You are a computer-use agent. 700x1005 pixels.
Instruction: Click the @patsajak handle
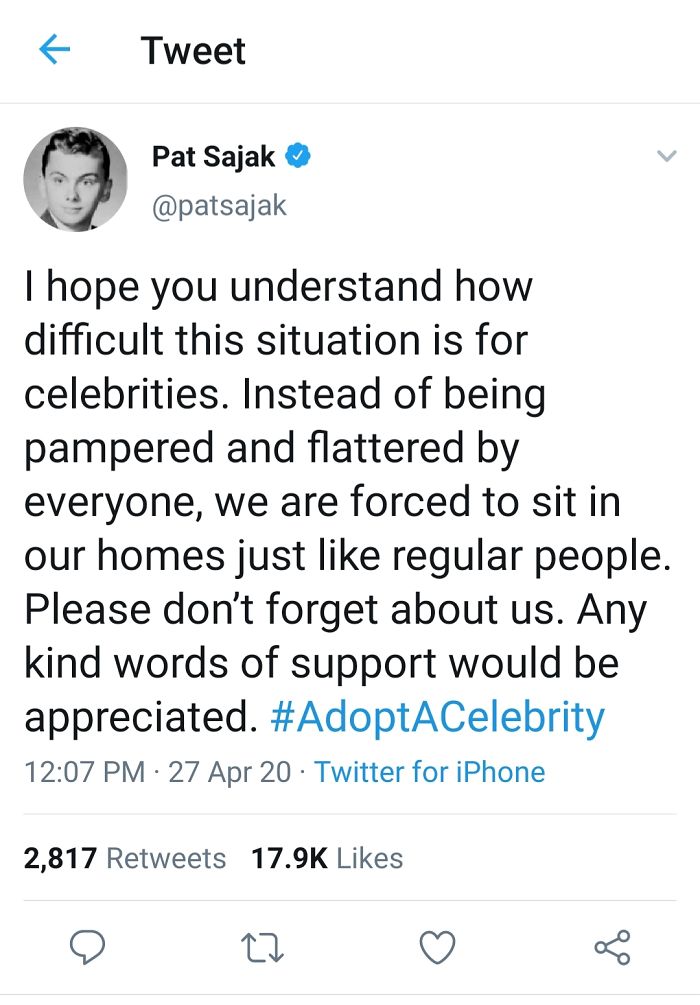click(x=218, y=205)
